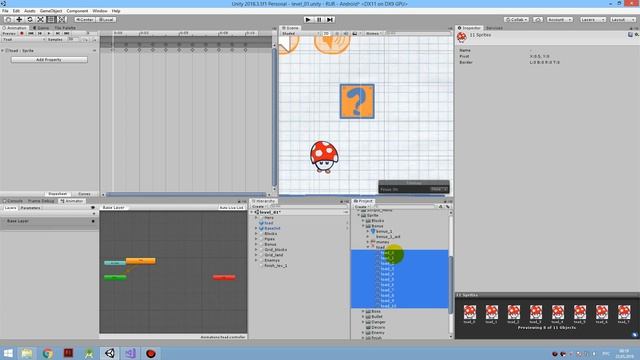
Task: Select the red Exit state node
Action: click(x=224, y=278)
